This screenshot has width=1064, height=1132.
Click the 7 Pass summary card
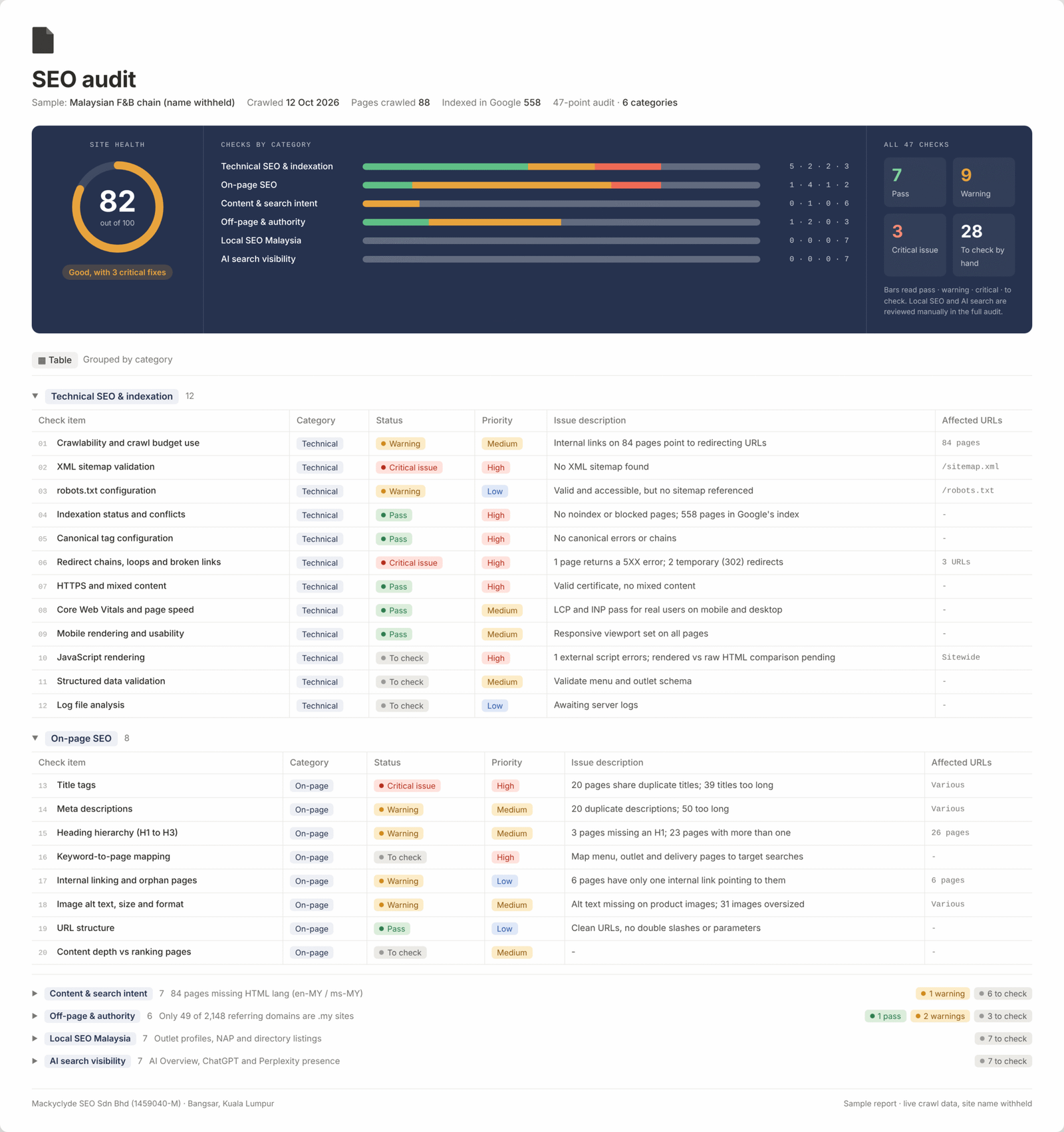click(914, 182)
